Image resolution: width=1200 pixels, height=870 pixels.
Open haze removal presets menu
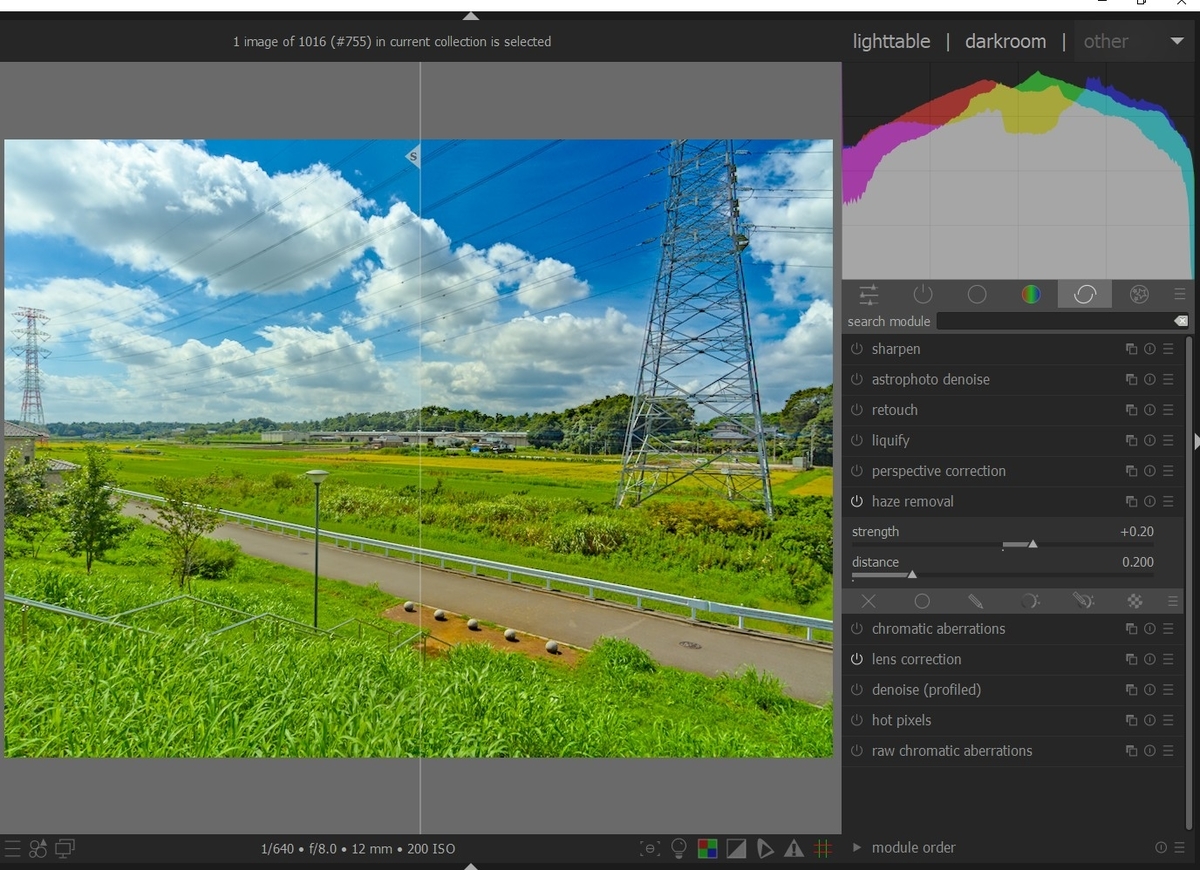pyautogui.click(x=1168, y=501)
